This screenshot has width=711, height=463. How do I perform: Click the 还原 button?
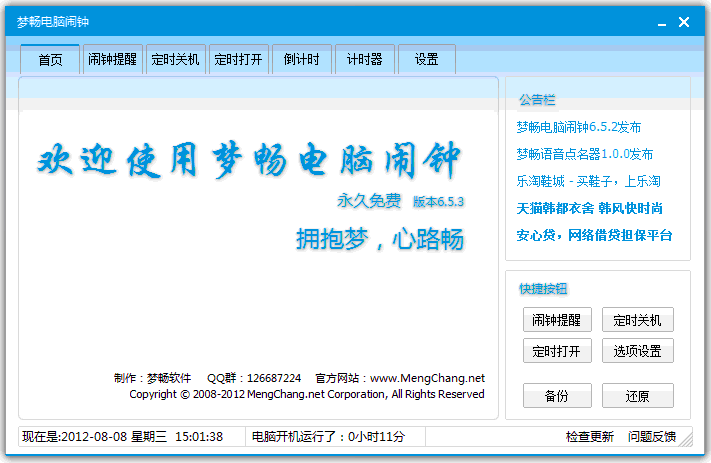(x=638, y=395)
